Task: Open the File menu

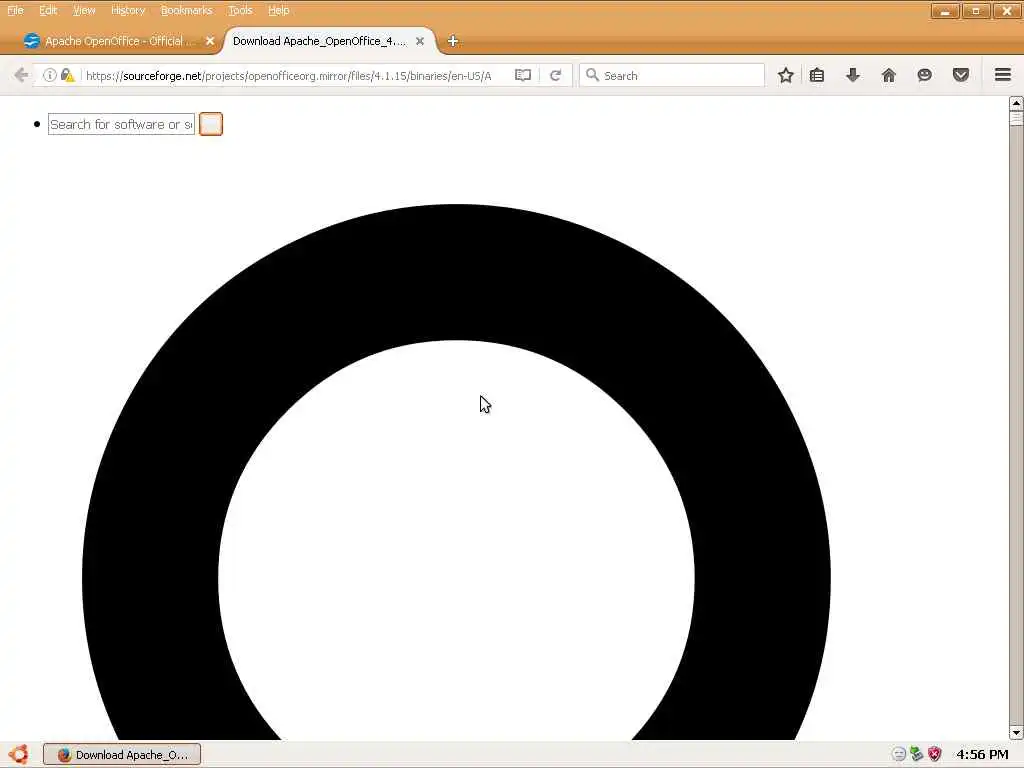Action: [16, 10]
